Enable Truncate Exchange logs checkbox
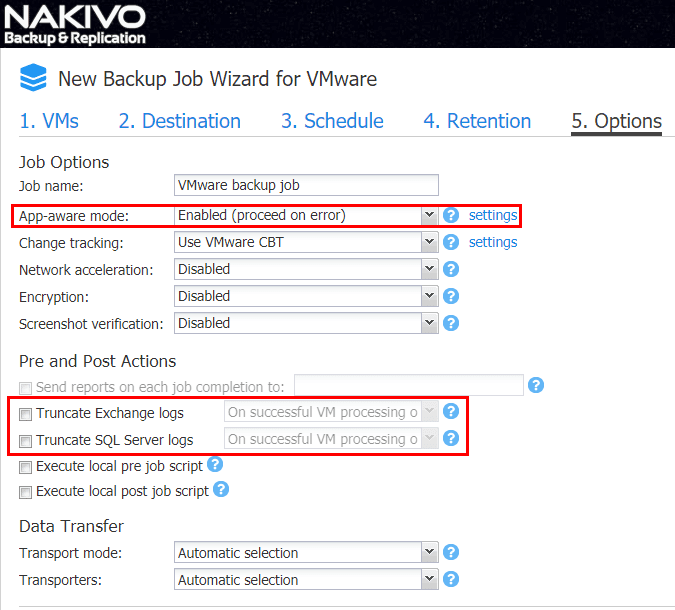Screen dimensions: 675x610 (x=26, y=413)
